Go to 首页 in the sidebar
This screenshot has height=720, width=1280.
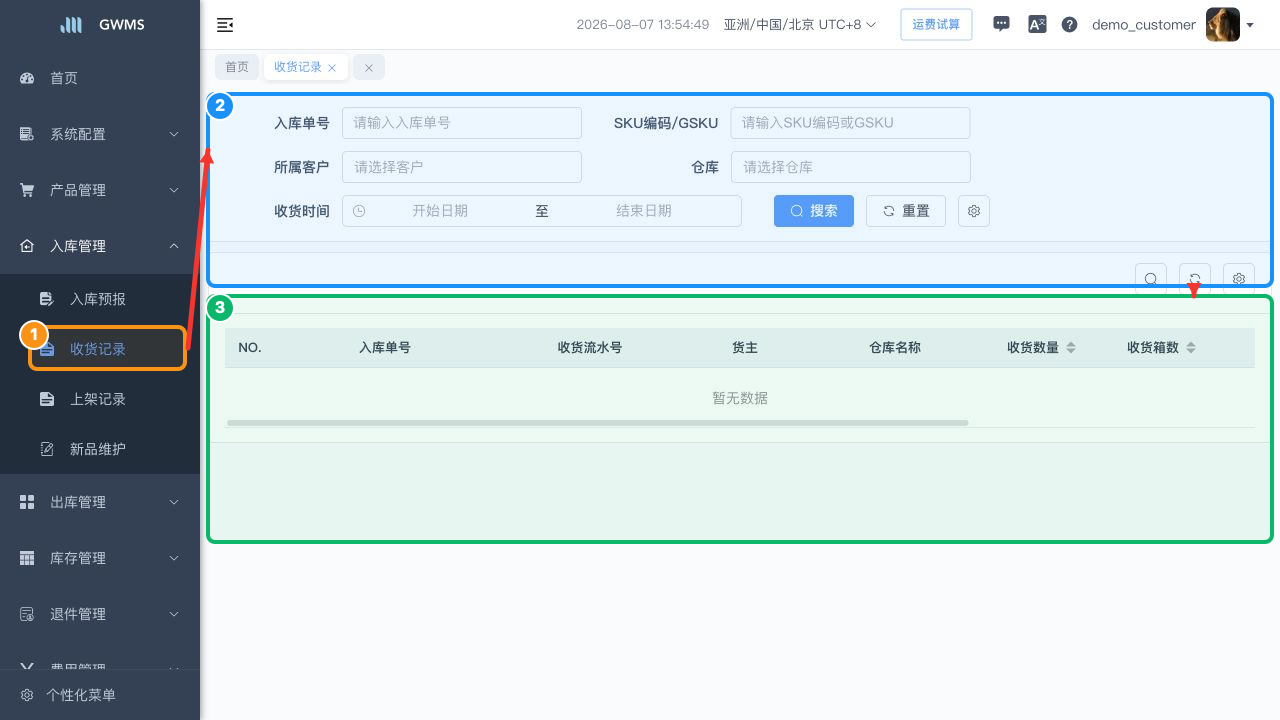click(x=100, y=78)
